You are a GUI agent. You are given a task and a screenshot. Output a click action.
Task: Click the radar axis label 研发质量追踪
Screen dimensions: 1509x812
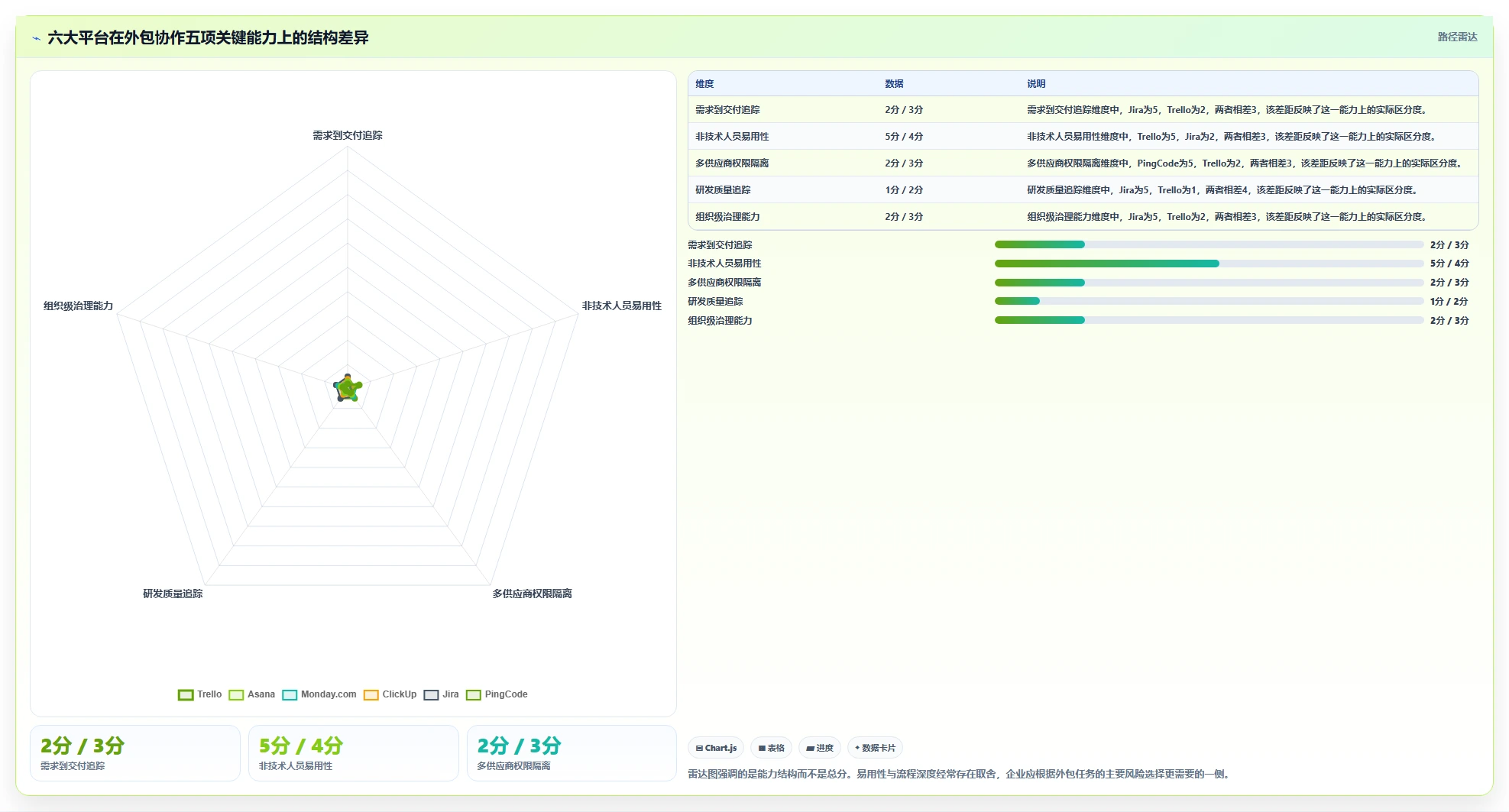[x=173, y=594]
